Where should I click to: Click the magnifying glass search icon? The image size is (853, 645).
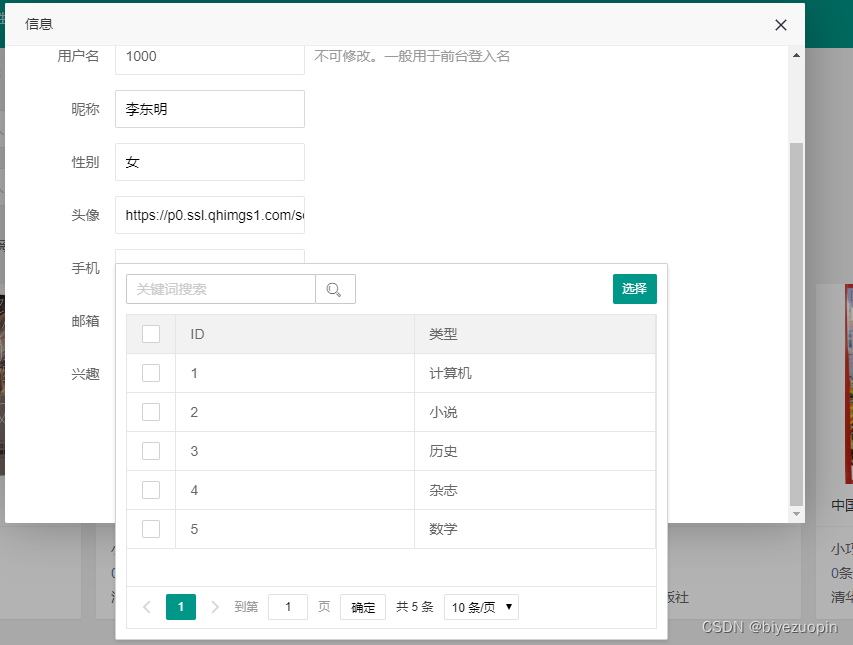(x=335, y=288)
